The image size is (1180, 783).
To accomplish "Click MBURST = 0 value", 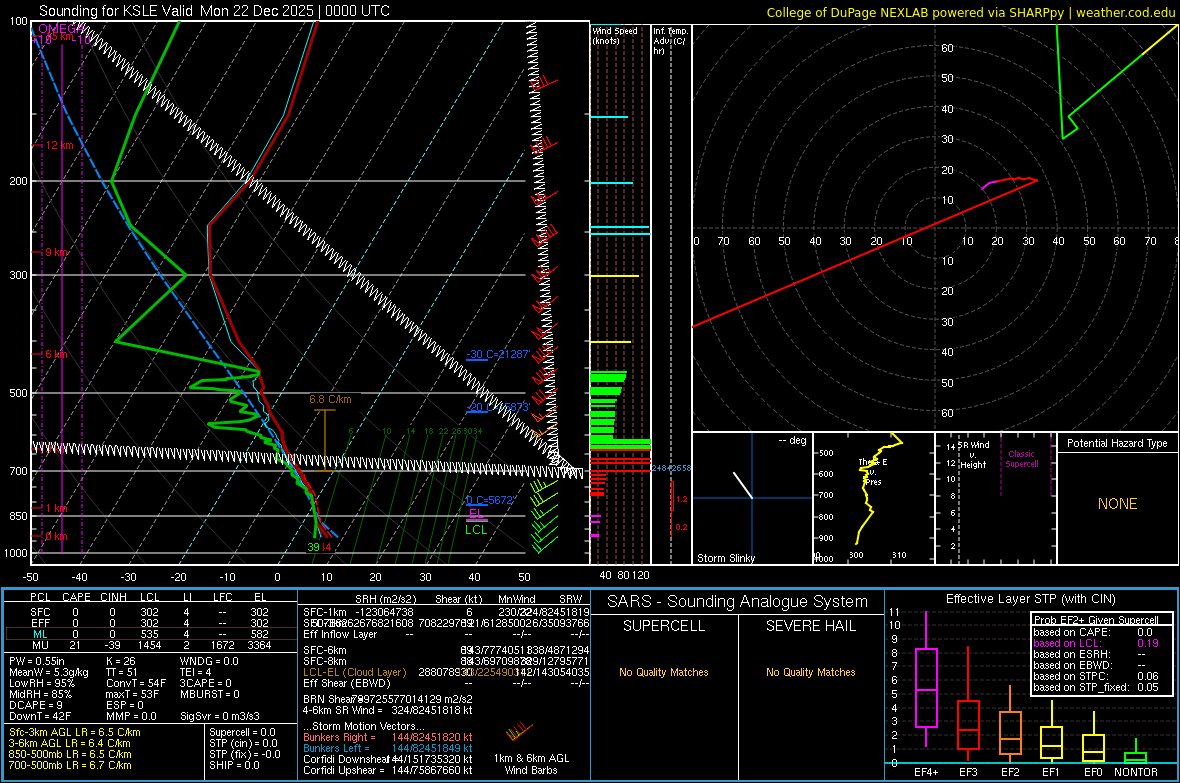I will point(209,694).
